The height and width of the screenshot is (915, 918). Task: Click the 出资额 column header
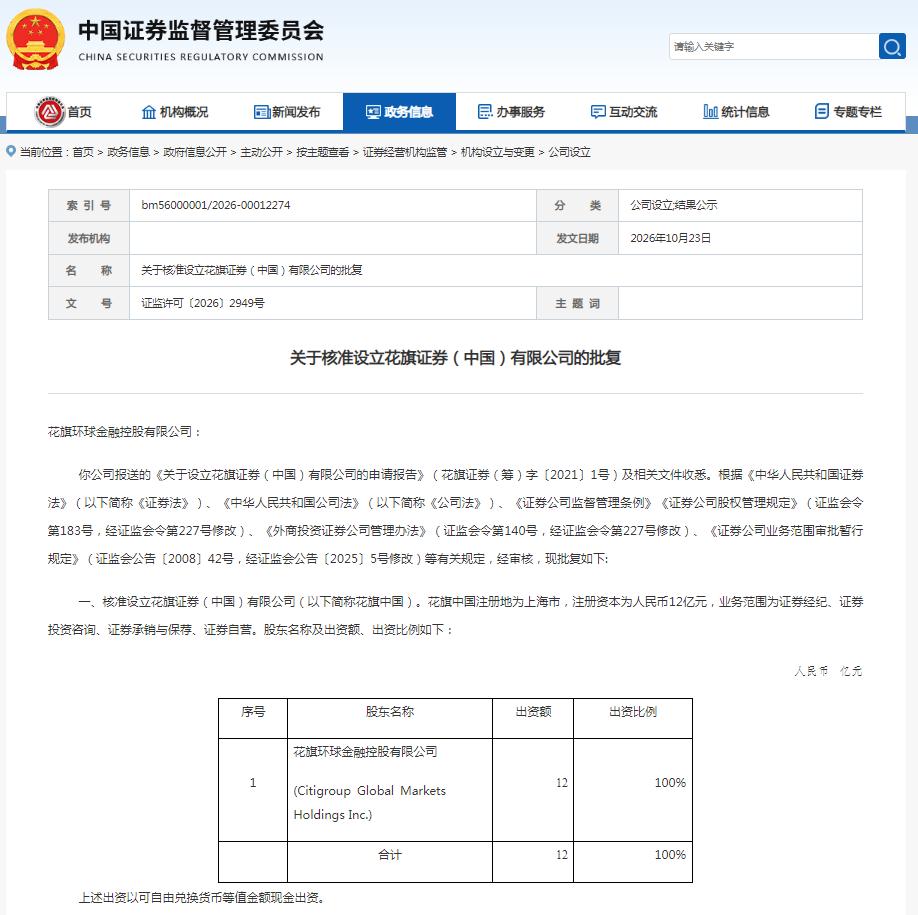(533, 712)
